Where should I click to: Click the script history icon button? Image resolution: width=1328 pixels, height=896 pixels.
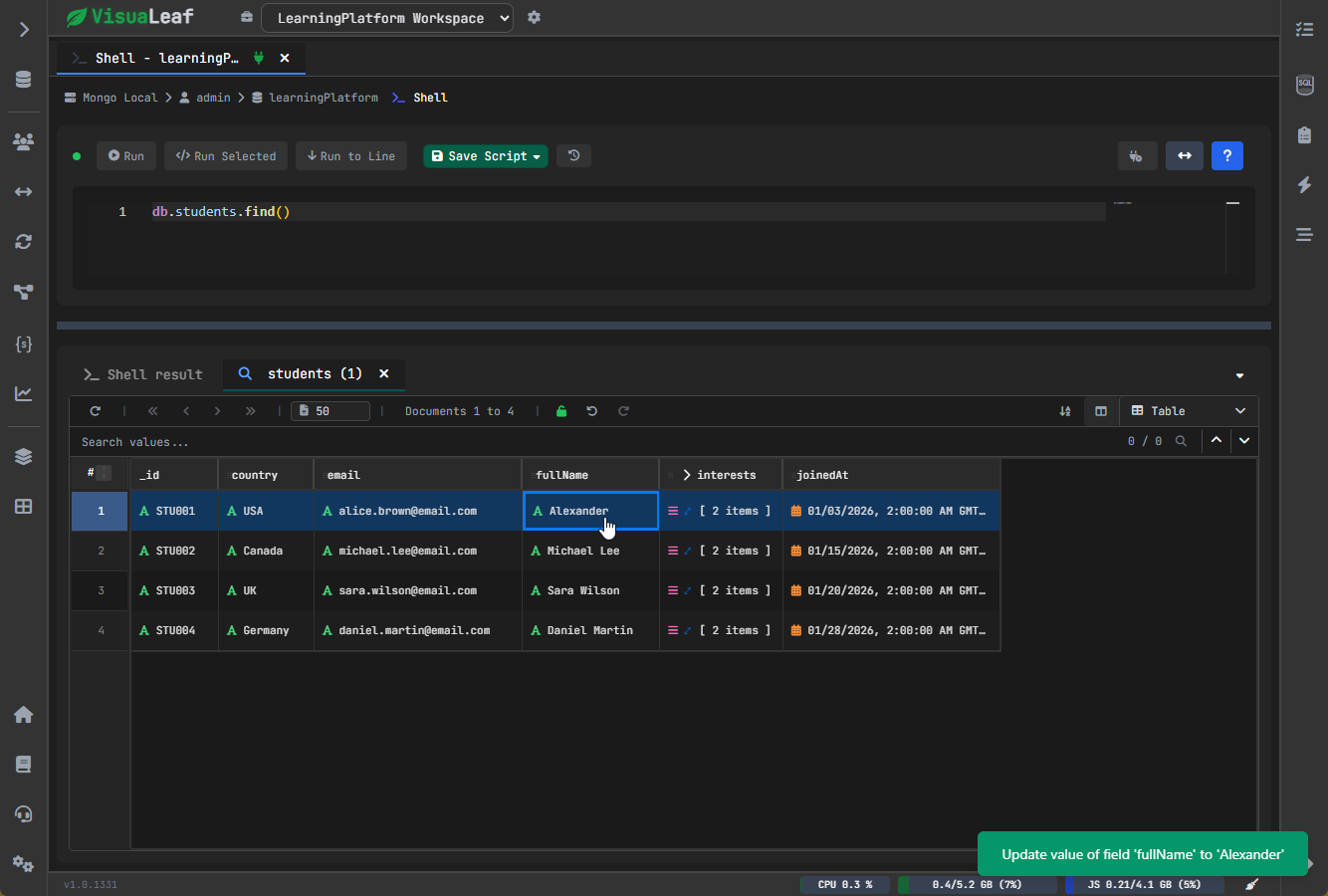574,155
